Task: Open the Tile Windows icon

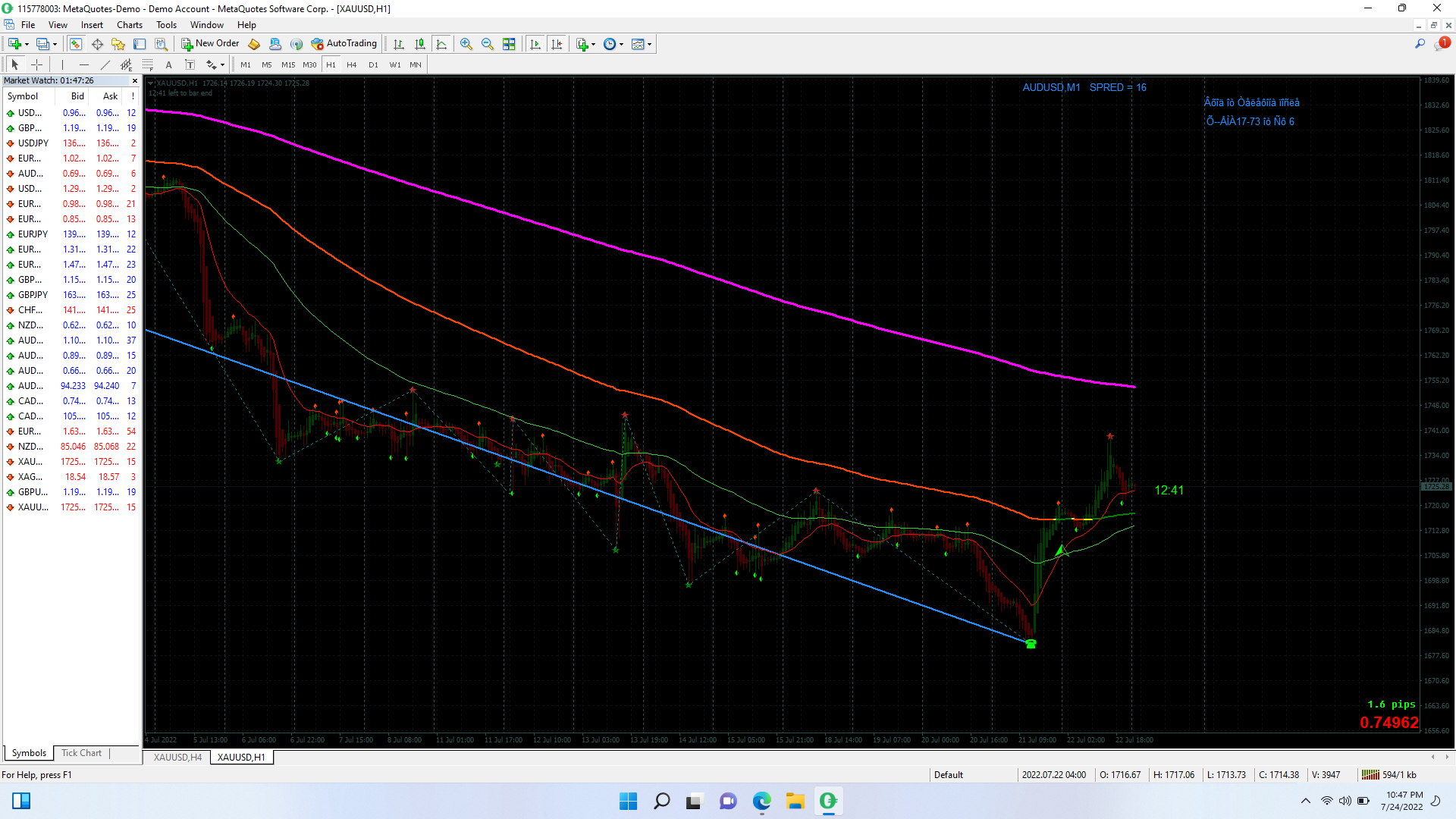Action: tap(509, 44)
